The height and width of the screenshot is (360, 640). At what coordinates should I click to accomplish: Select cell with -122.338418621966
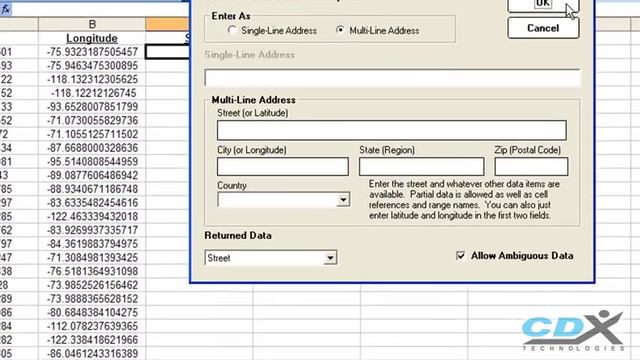coord(92,340)
